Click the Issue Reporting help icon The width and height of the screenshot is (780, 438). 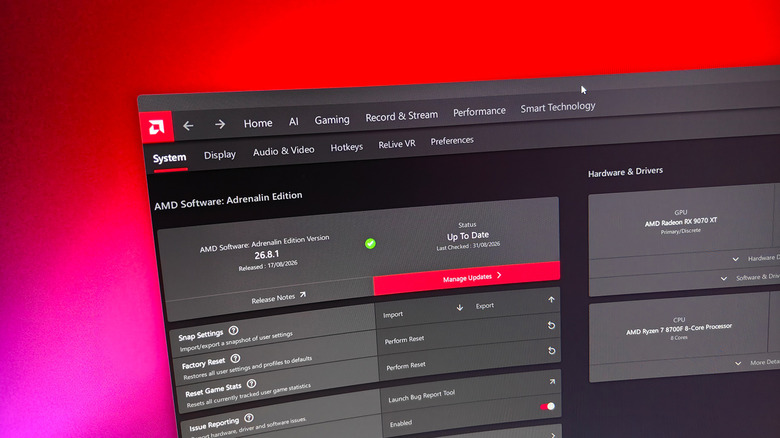point(249,418)
